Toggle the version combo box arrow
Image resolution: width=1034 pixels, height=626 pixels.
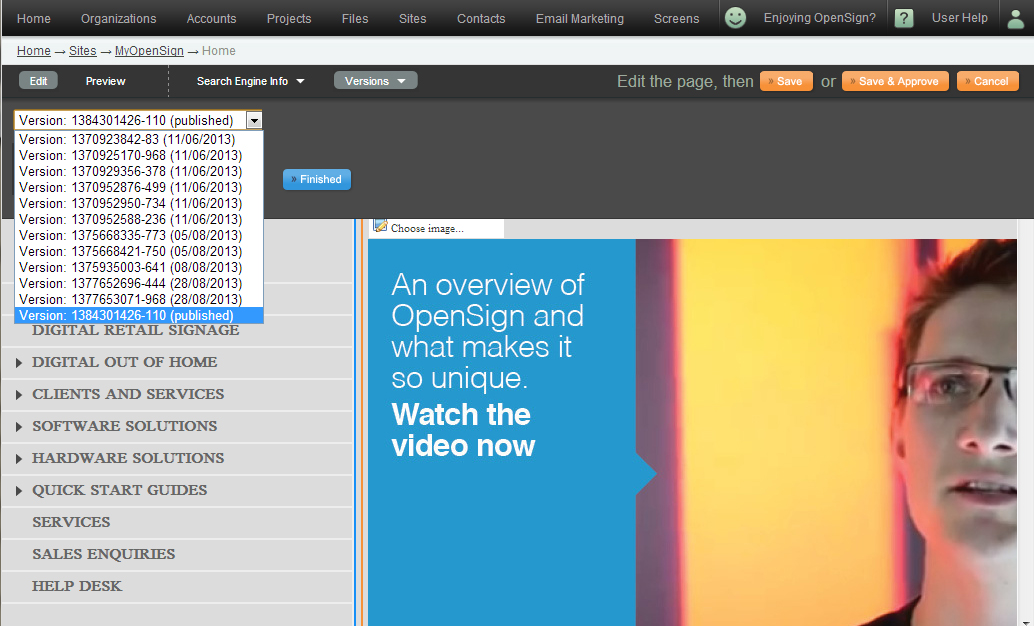click(254, 120)
